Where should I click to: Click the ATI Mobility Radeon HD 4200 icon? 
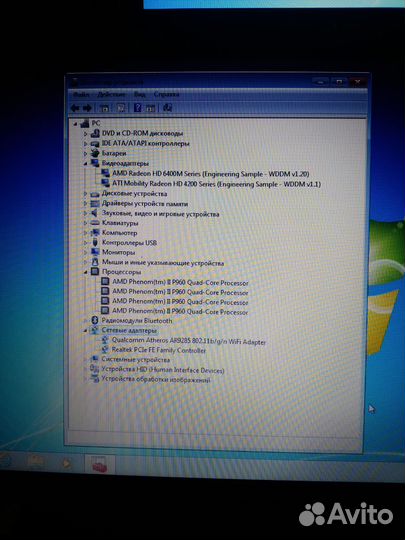[106, 183]
